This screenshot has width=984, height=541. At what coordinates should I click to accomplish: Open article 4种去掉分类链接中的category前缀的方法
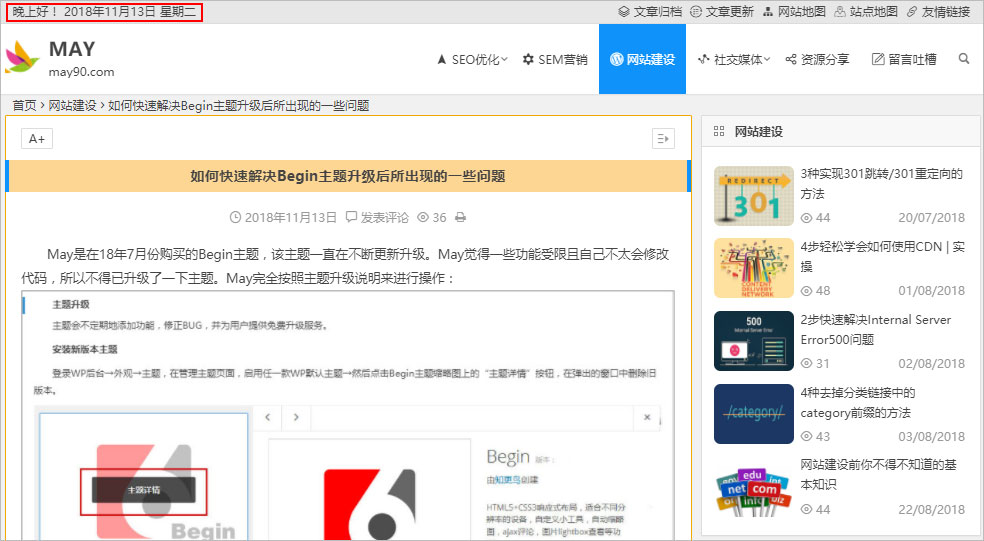[858, 403]
